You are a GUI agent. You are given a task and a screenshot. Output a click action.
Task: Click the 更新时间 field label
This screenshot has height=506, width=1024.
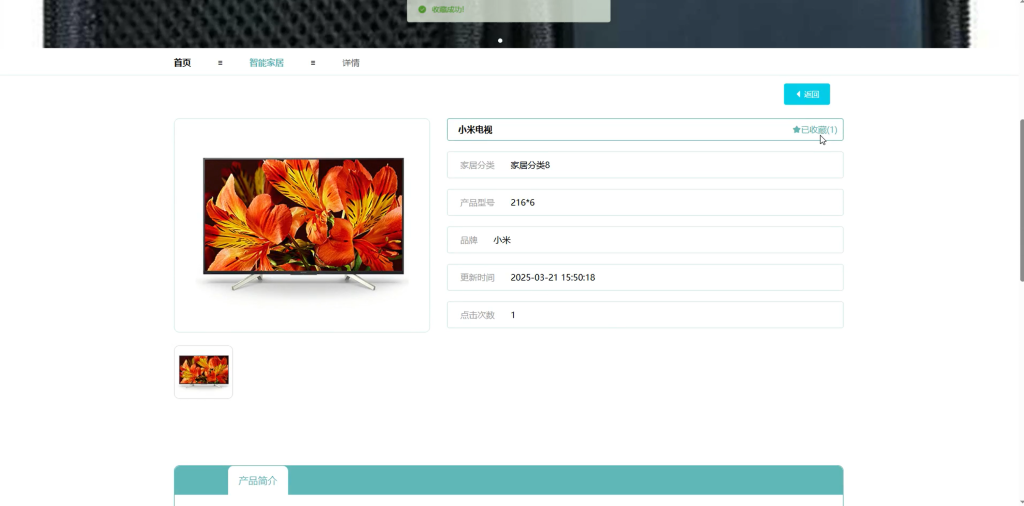pos(477,277)
